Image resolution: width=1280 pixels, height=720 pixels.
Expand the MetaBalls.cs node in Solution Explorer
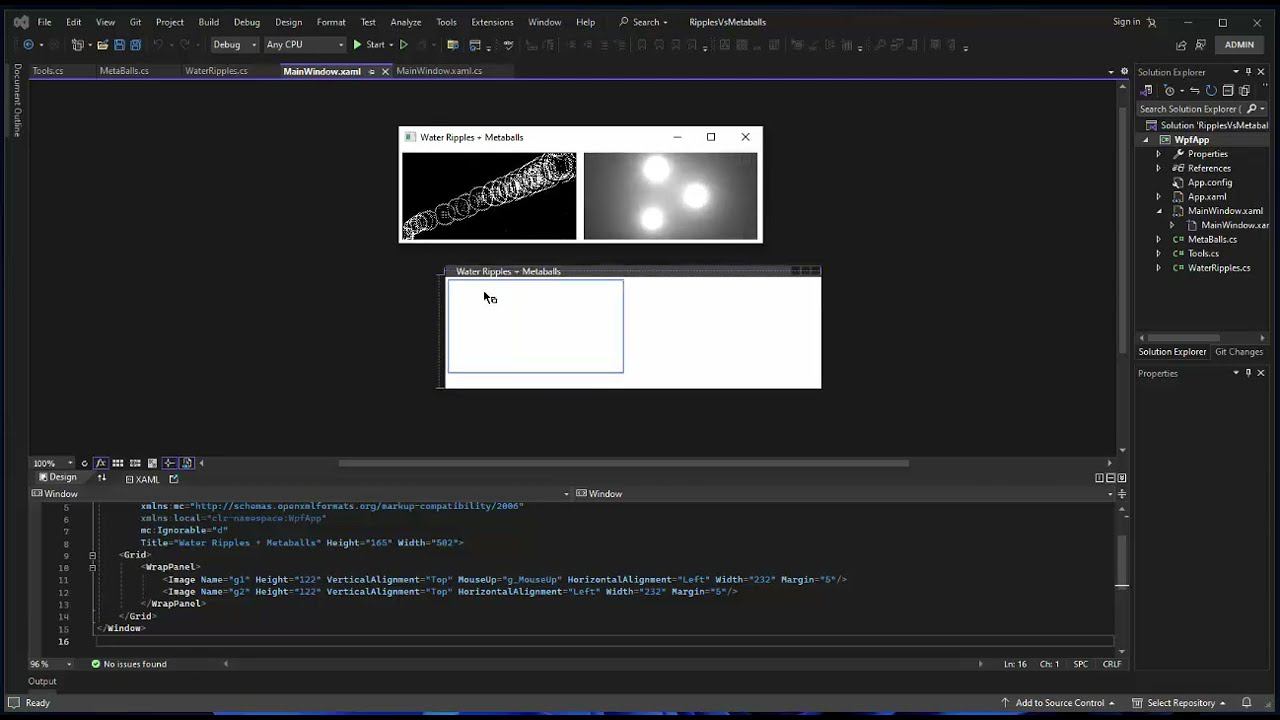[1159, 239]
